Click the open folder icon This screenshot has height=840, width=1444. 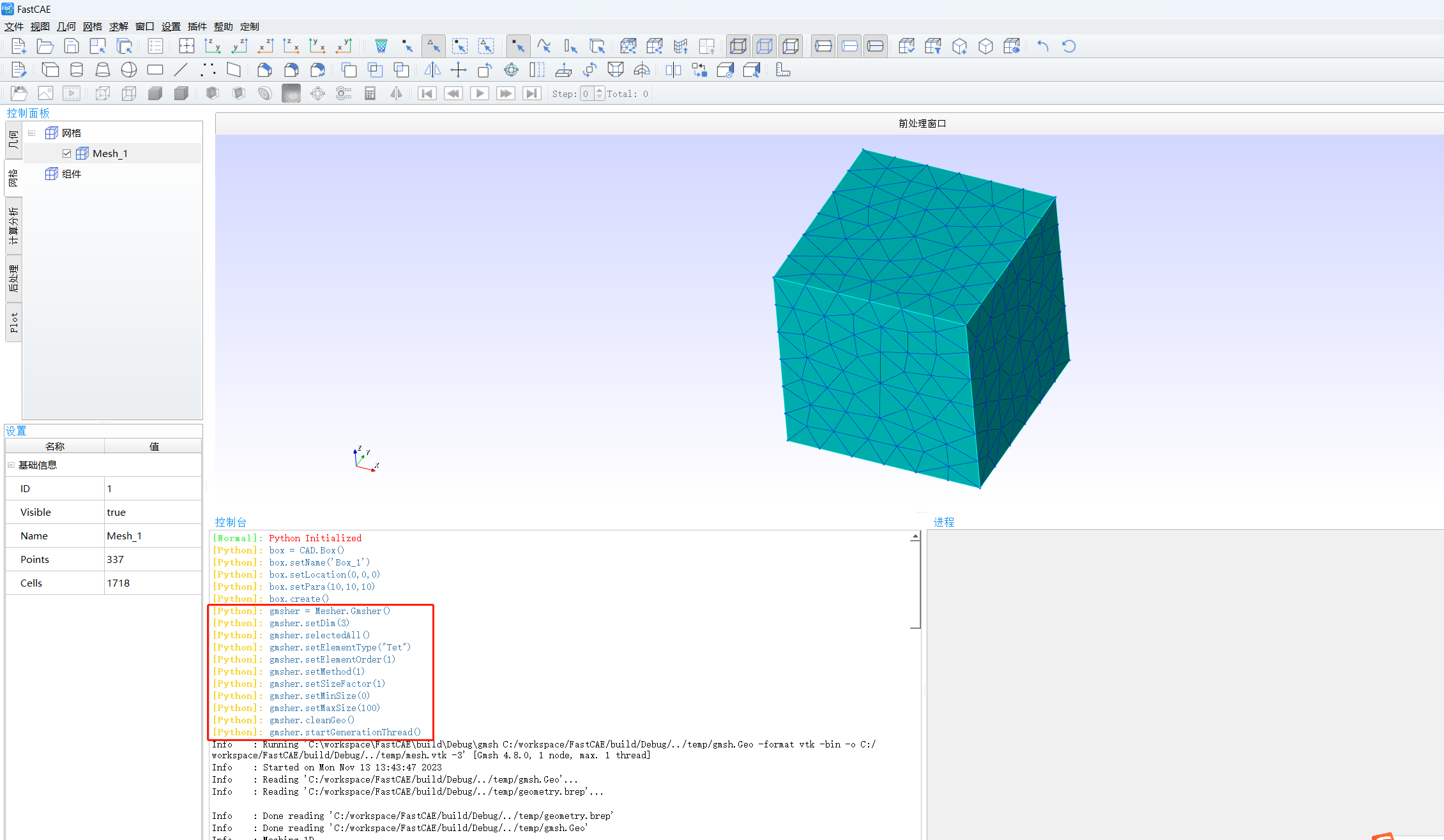[x=45, y=46]
